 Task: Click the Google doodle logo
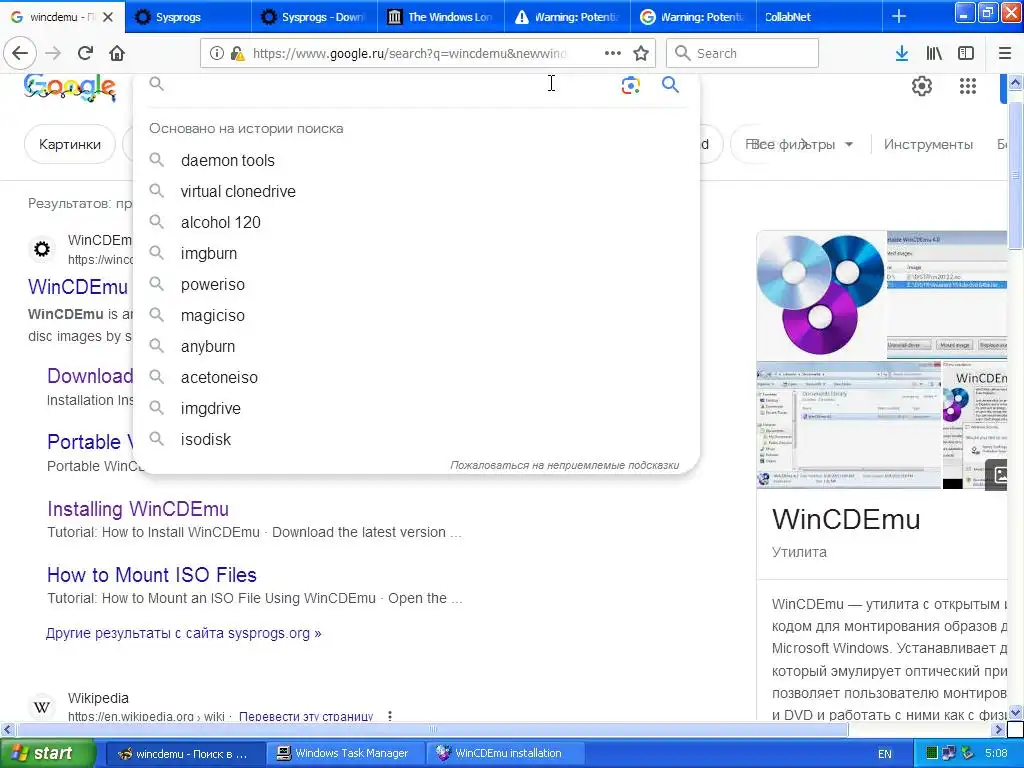69,88
